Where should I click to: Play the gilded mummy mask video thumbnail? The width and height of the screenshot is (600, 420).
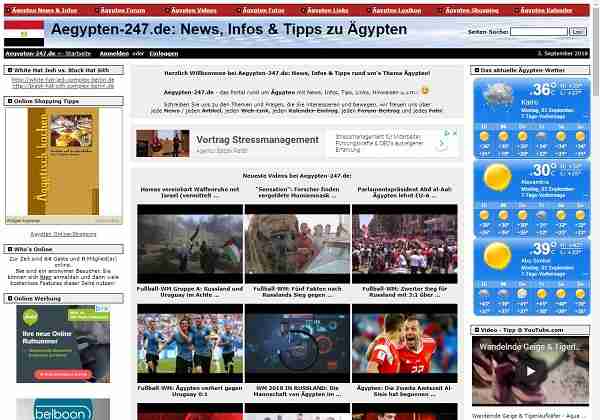pyautogui.click(x=297, y=244)
